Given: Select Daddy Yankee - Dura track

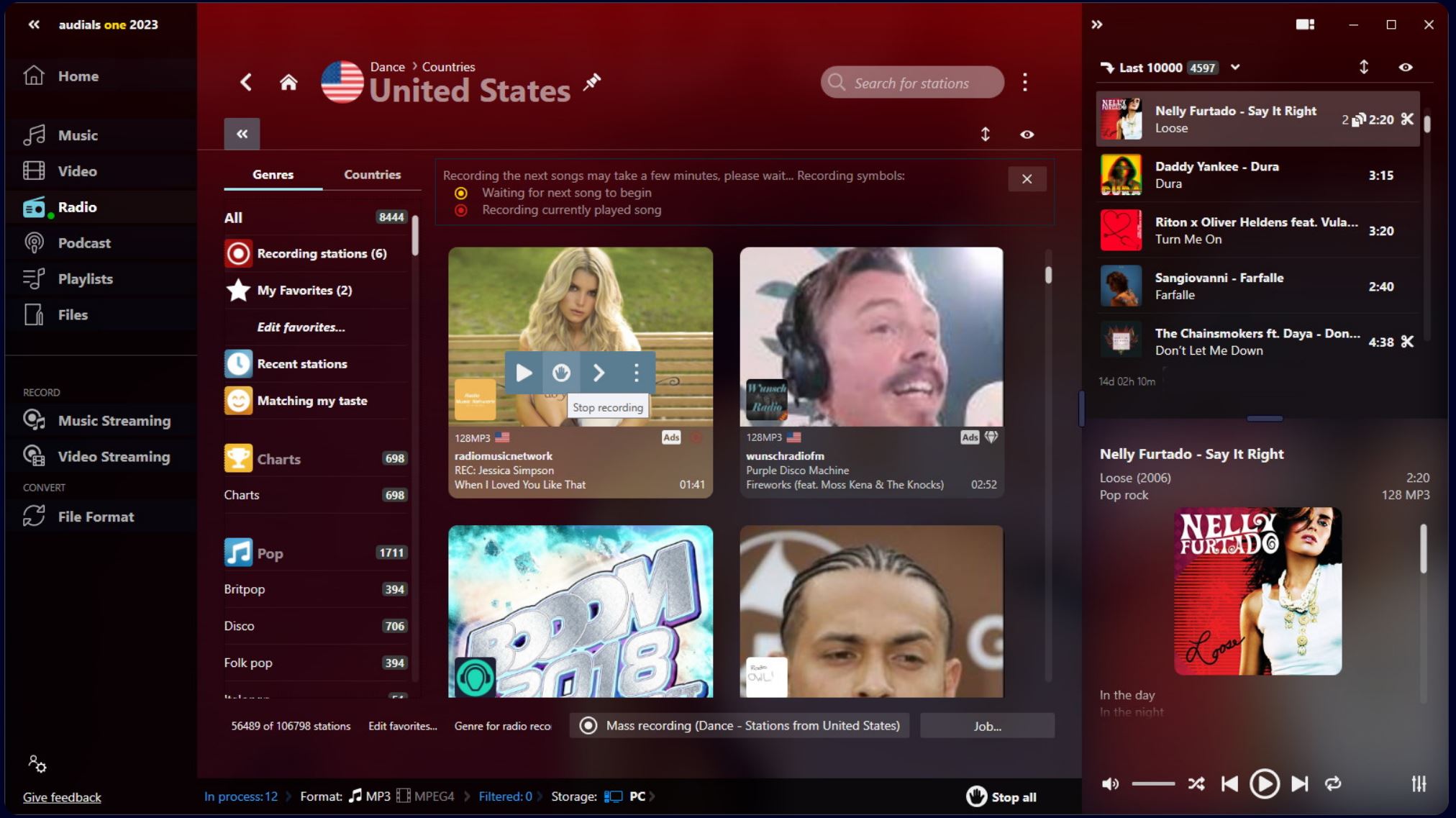Looking at the screenshot, I should coord(1257,175).
